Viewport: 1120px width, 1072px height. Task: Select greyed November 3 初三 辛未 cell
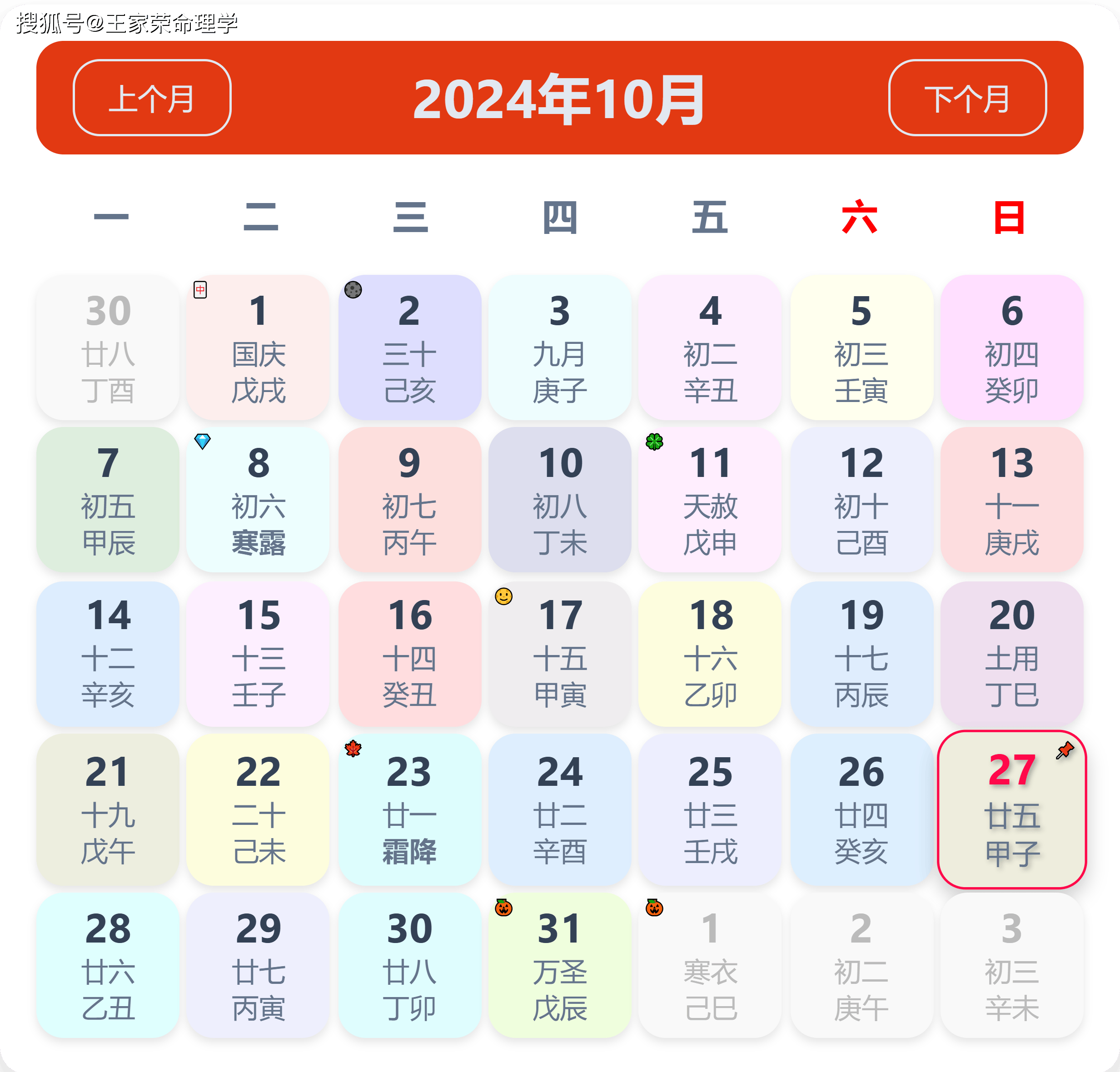tap(1012, 965)
